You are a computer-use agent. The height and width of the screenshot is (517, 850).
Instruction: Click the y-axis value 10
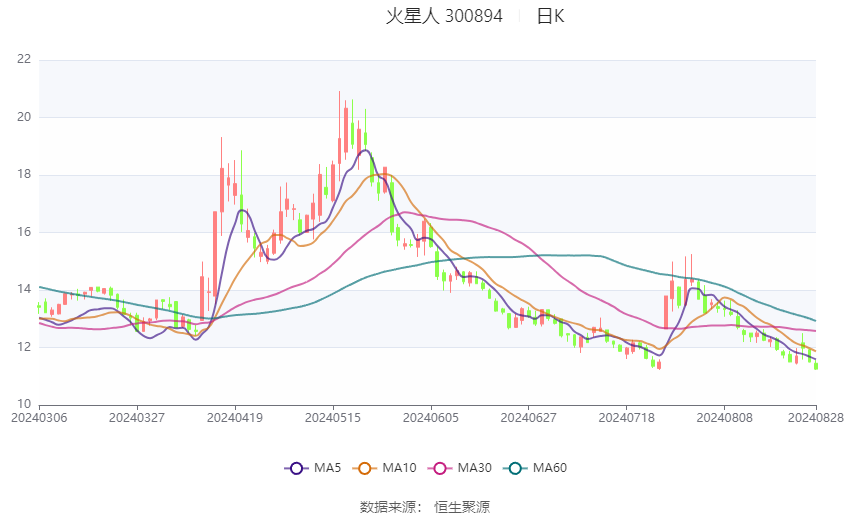(x=24, y=404)
